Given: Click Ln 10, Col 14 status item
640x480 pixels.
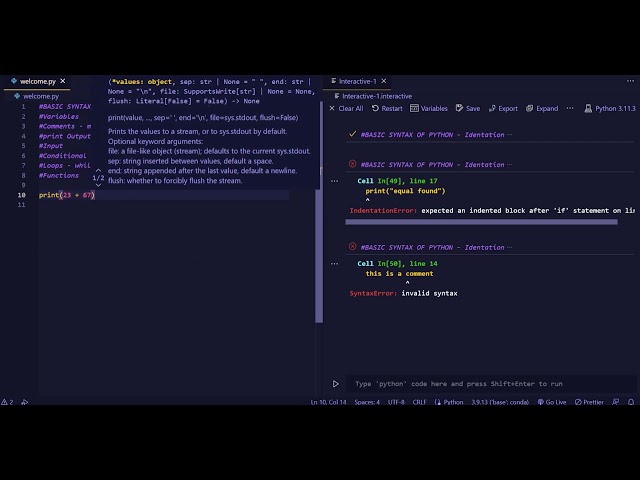Looking at the screenshot, I should click(x=328, y=402).
